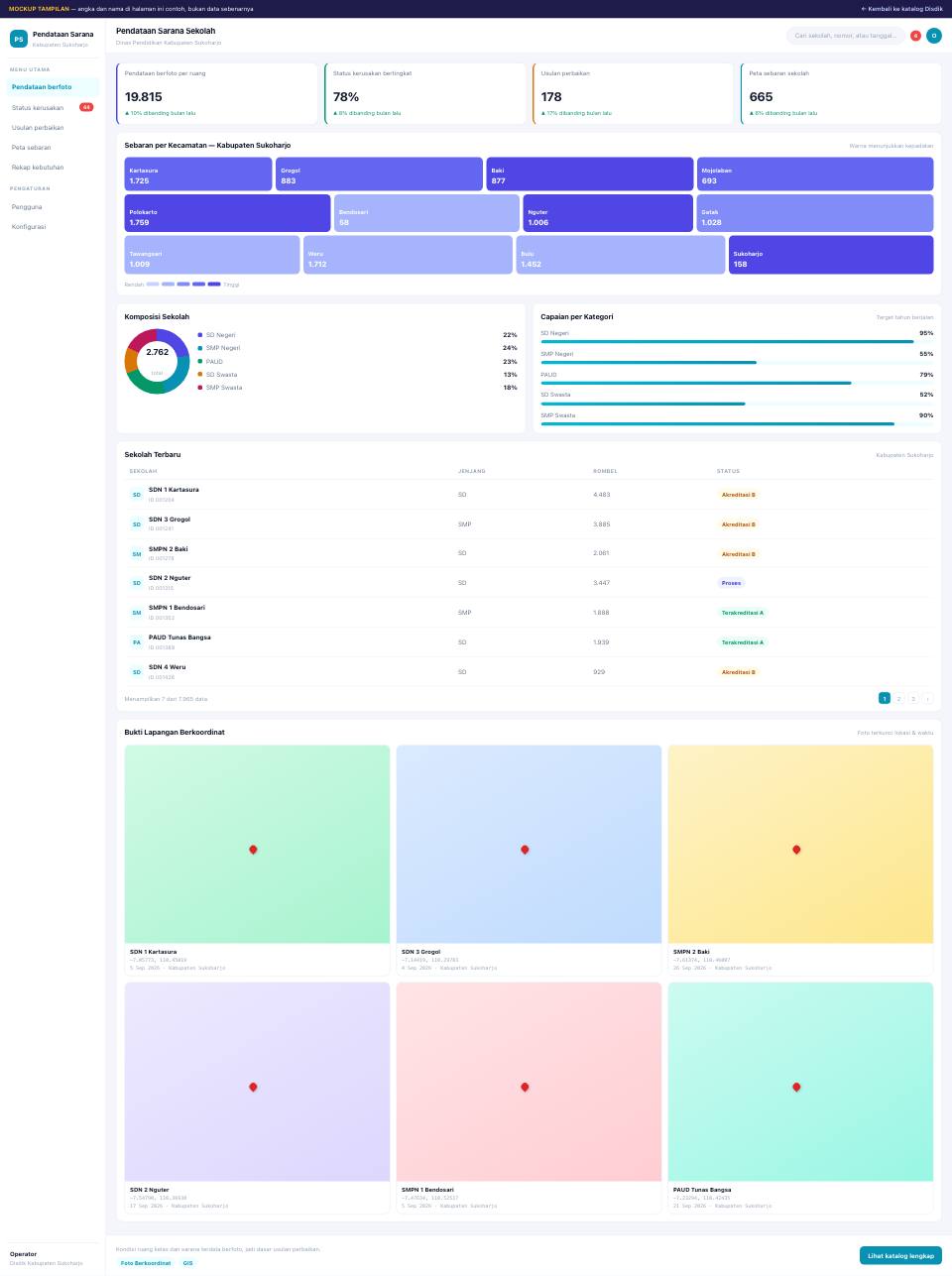
Task: Click the map pin on SDN 2 Nguter photo
Action: click(x=253, y=1088)
